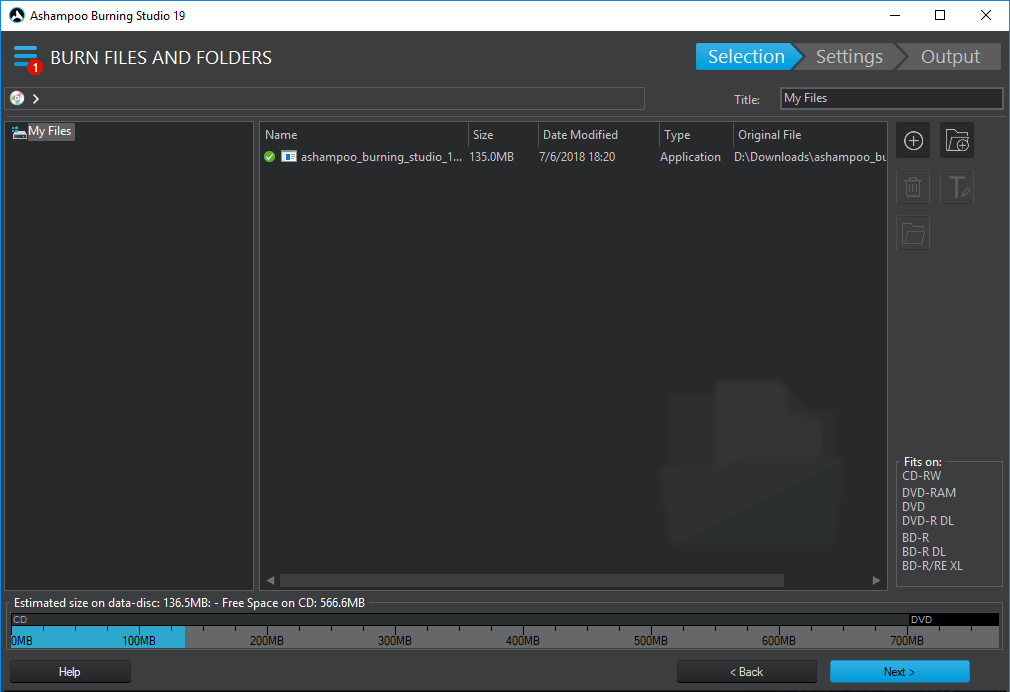Click the D:\Downloads original file path
This screenshot has height=692, width=1010.
point(810,157)
